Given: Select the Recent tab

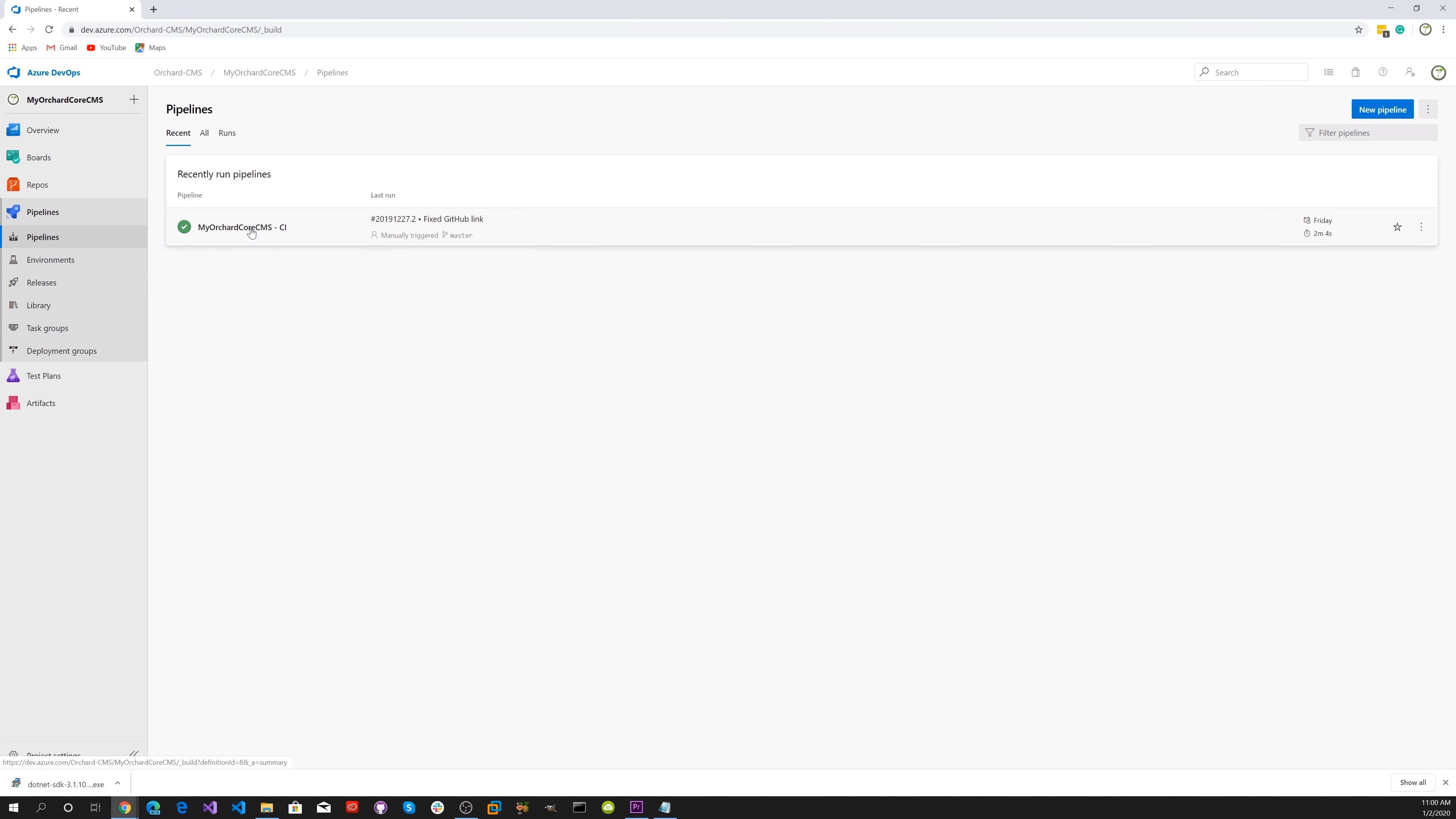Looking at the screenshot, I should pos(178,133).
